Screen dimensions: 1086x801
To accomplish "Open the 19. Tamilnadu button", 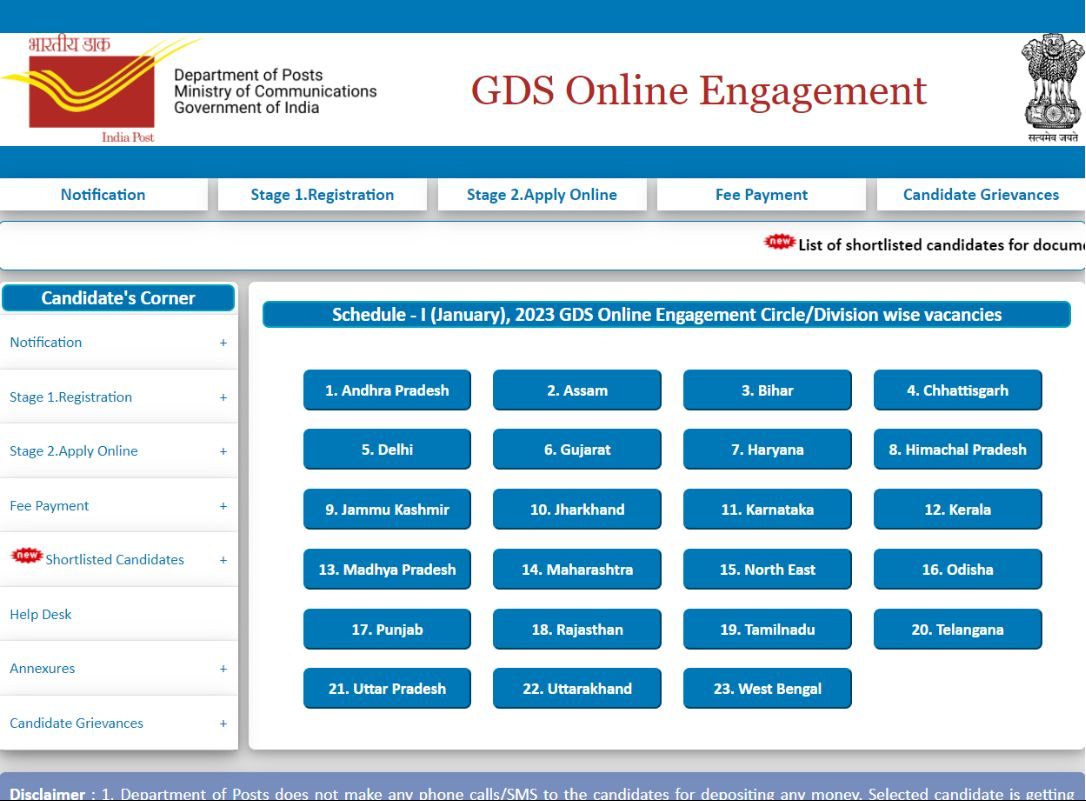I will 767,629.
